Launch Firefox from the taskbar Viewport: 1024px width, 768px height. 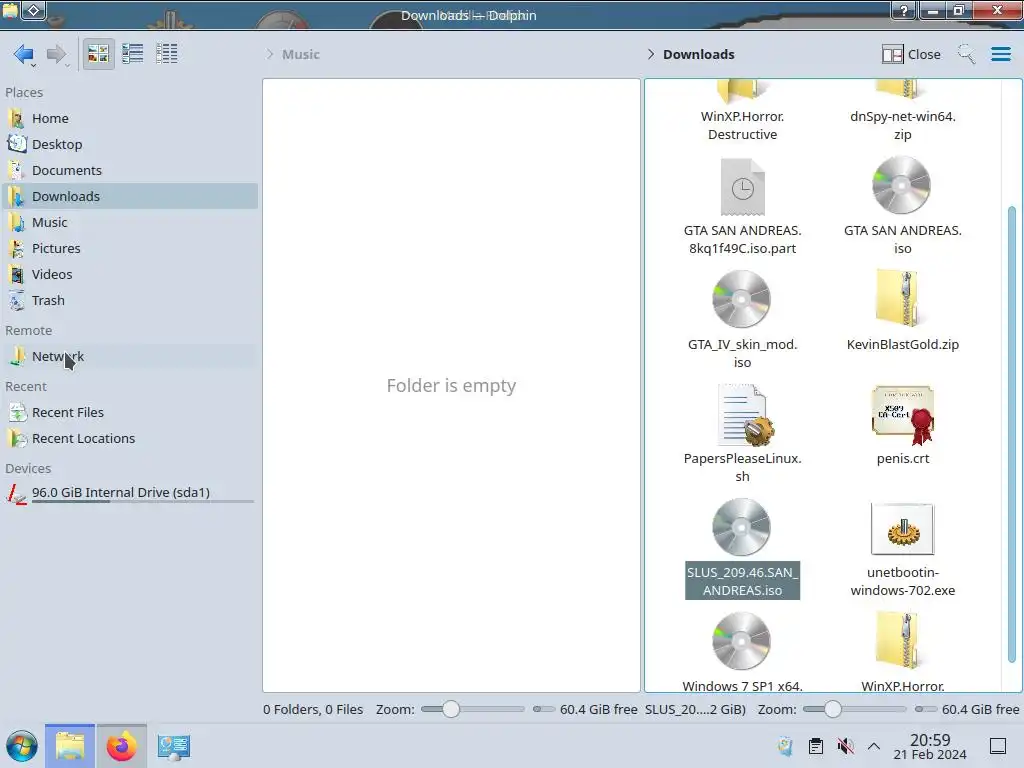[121, 746]
